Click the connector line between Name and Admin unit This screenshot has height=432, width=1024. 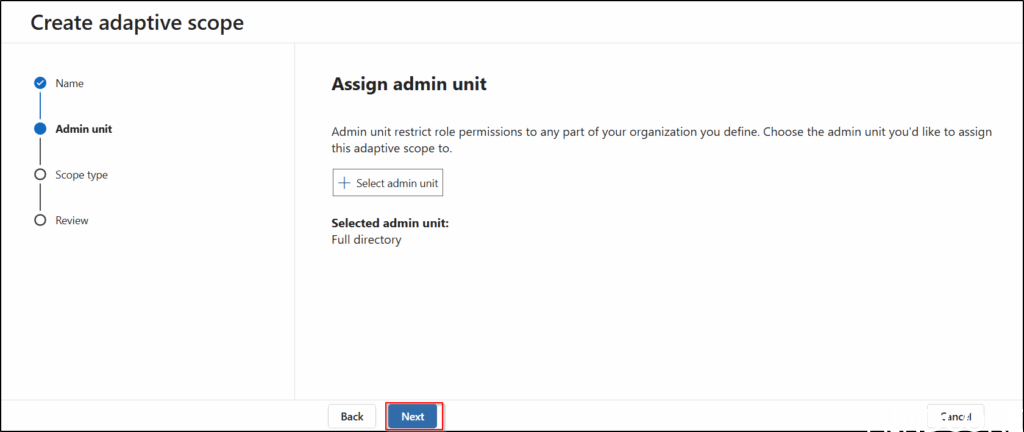click(40, 106)
